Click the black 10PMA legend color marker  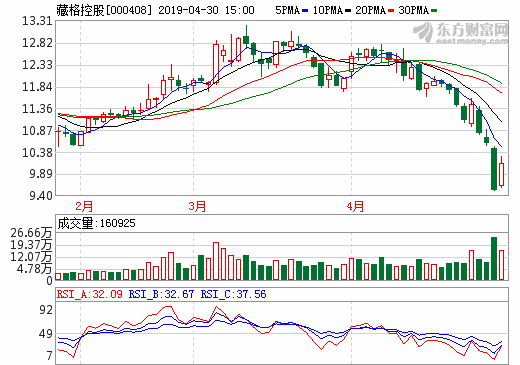point(348,11)
